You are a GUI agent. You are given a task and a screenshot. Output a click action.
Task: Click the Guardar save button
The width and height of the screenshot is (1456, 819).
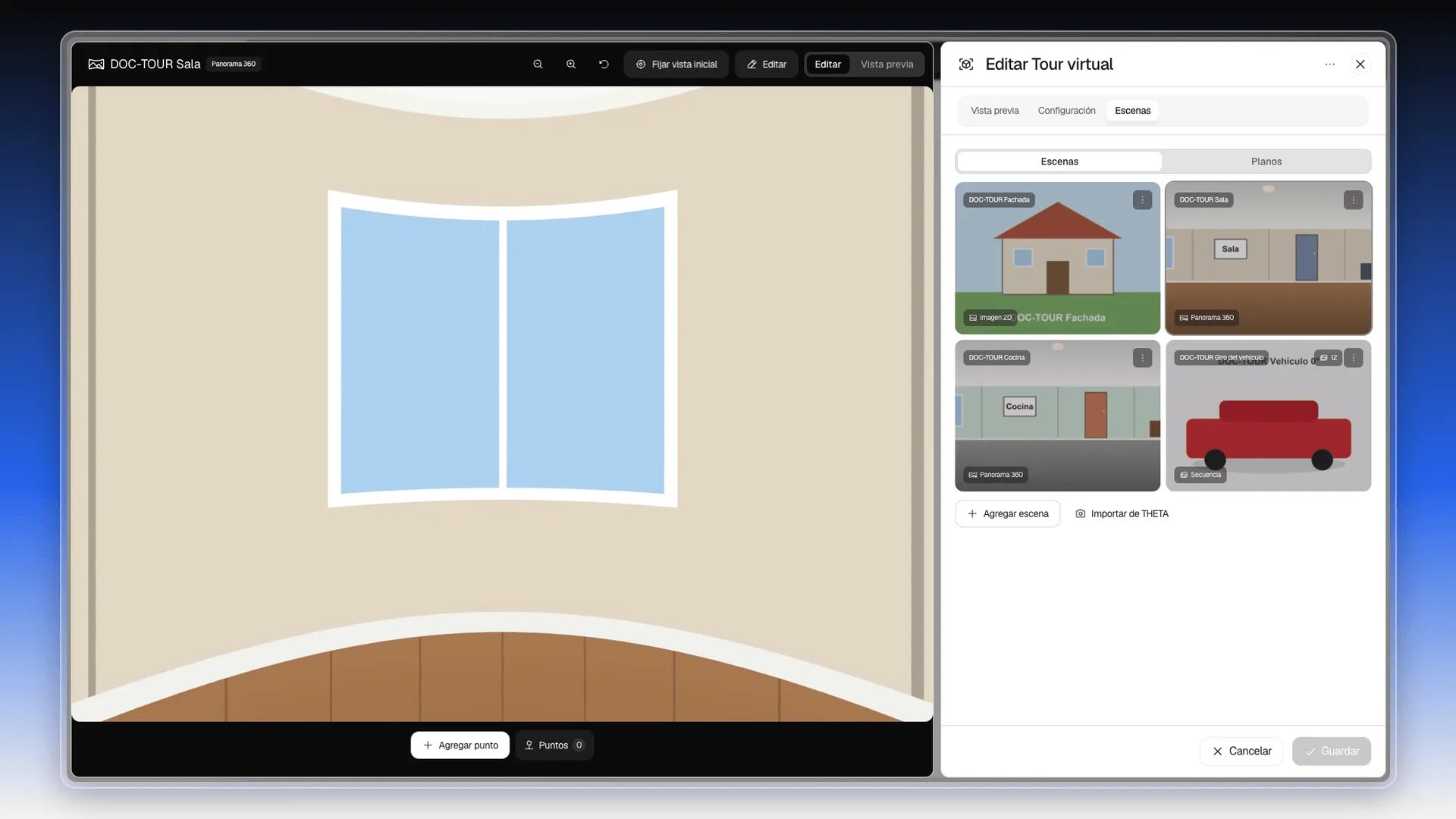coord(1332,752)
